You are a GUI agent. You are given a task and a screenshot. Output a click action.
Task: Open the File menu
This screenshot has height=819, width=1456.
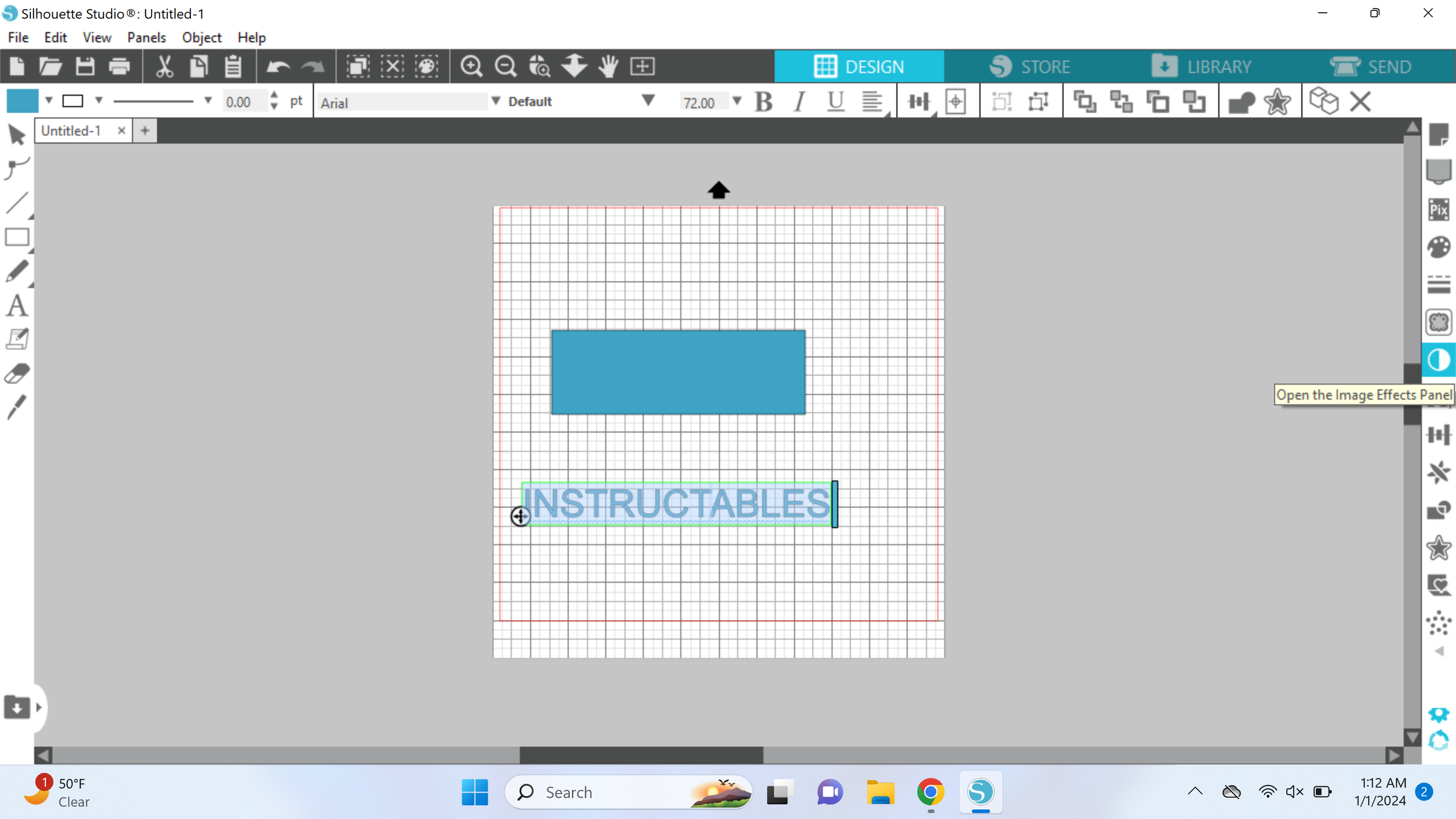18,38
